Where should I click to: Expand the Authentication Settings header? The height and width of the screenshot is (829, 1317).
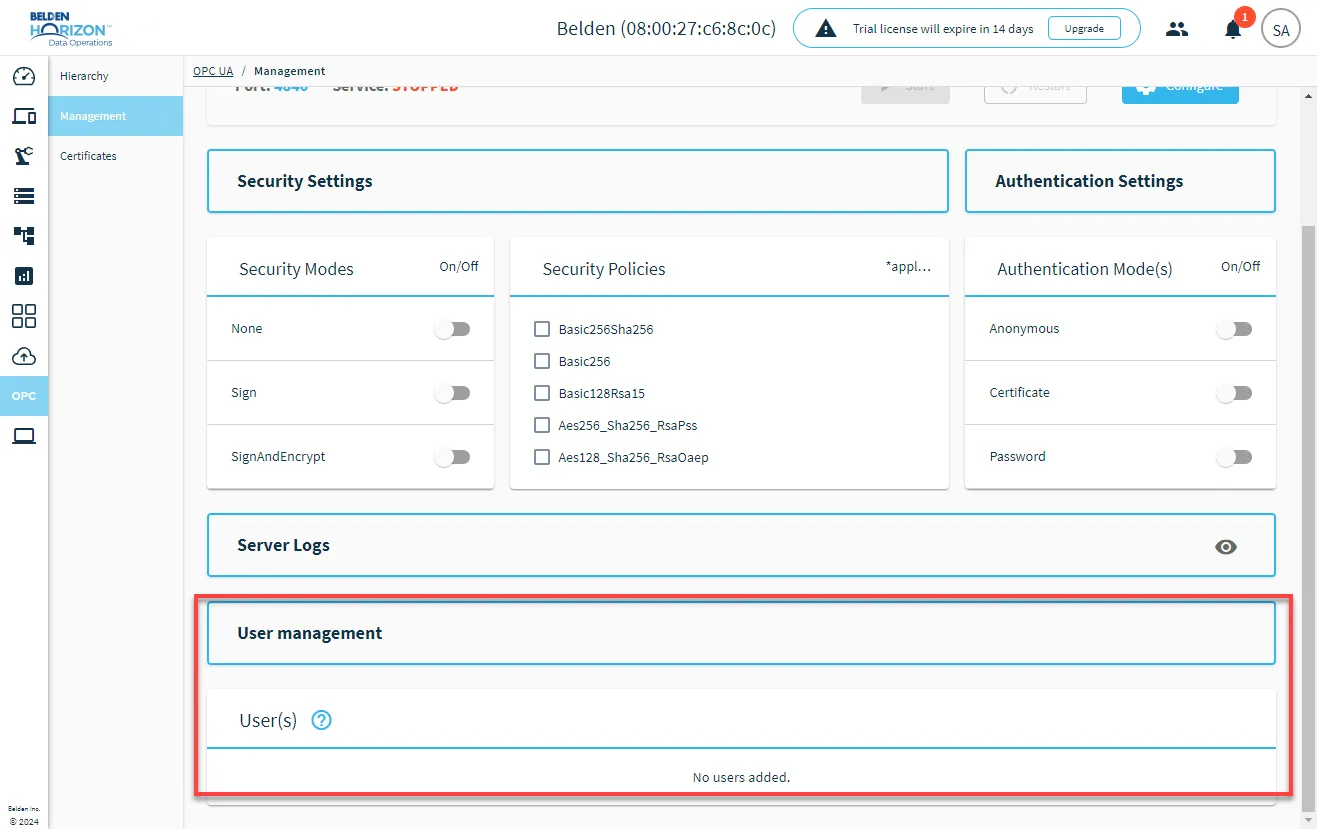[x=1120, y=181]
